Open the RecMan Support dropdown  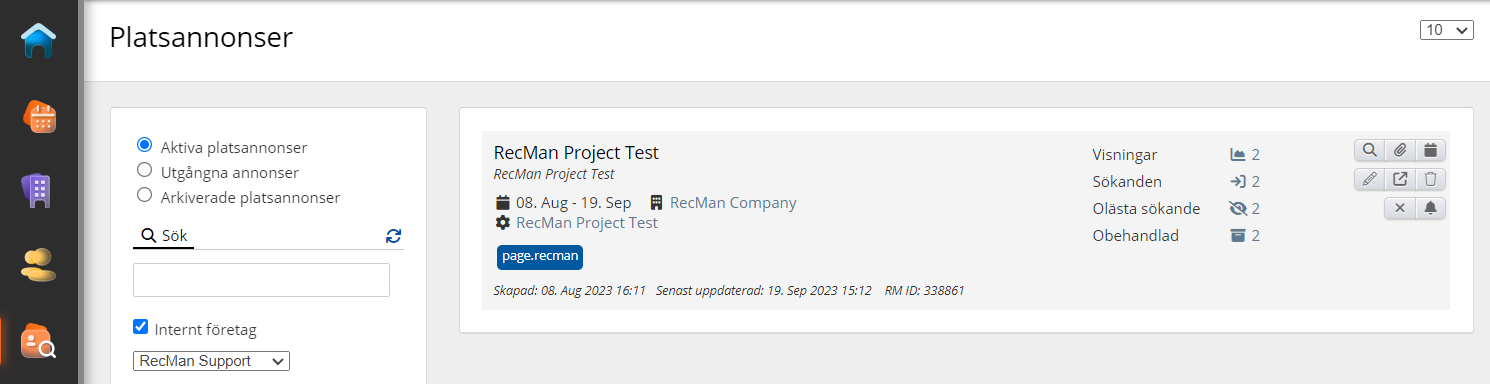tap(211, 361)
